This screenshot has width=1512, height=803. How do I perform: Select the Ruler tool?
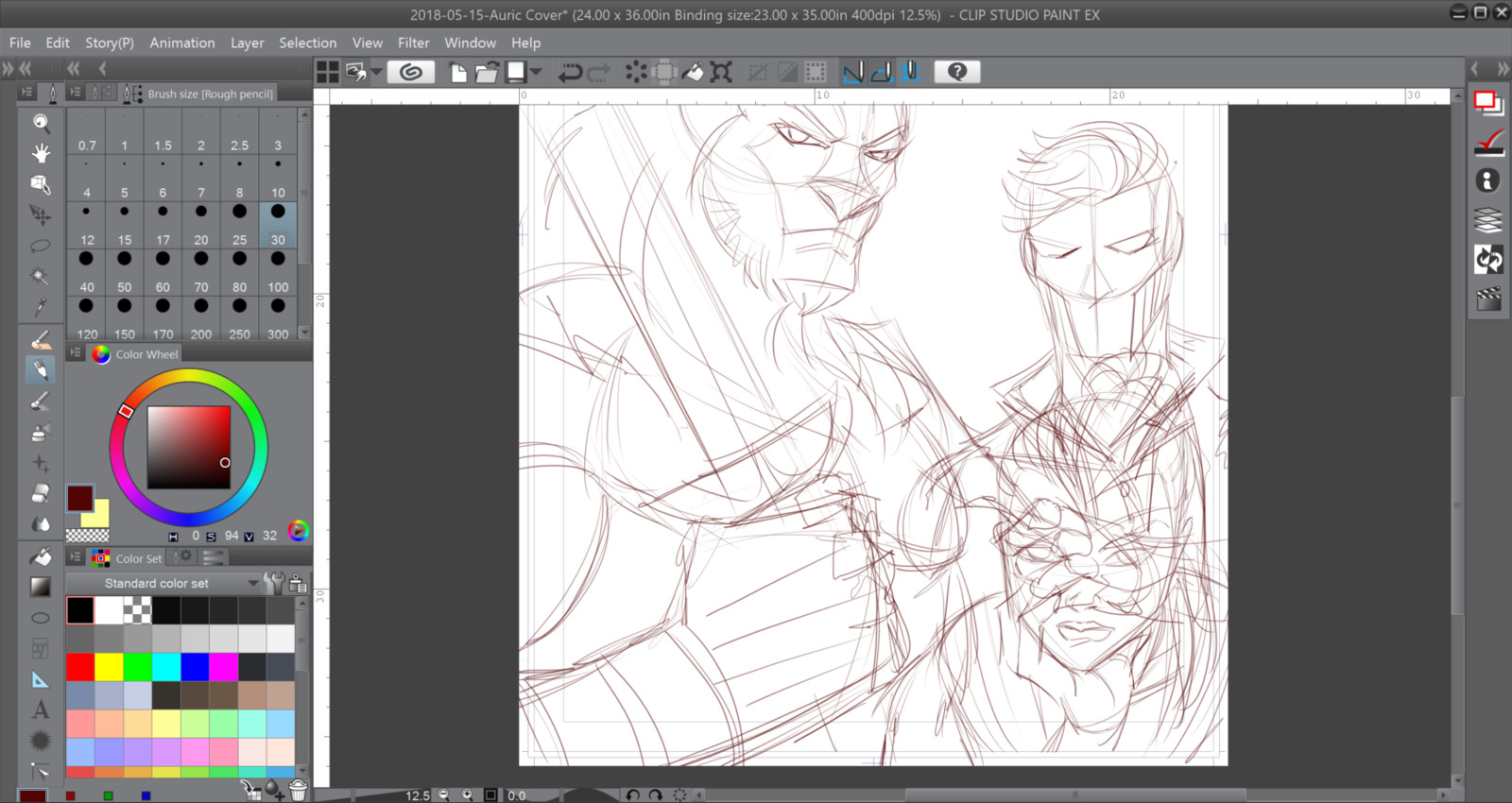41,679
